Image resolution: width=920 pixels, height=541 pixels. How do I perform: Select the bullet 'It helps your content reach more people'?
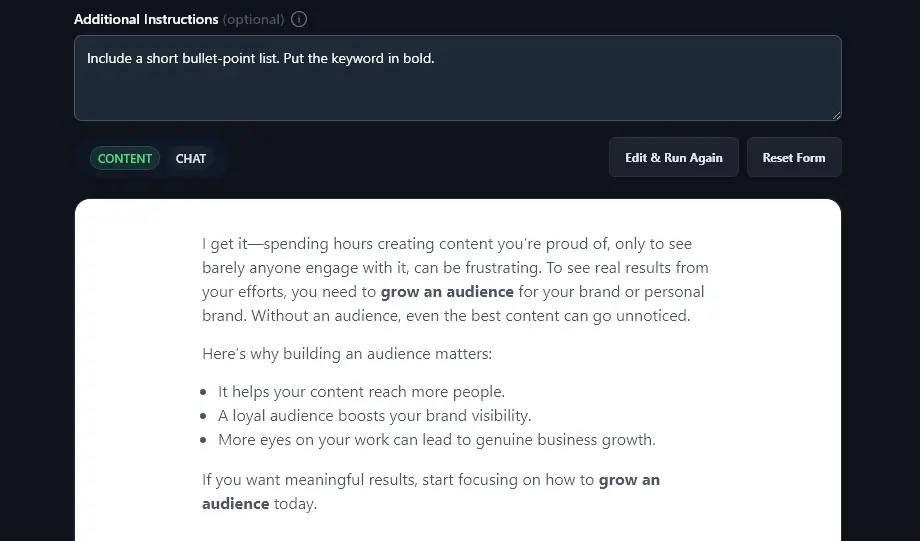point(361,392)
